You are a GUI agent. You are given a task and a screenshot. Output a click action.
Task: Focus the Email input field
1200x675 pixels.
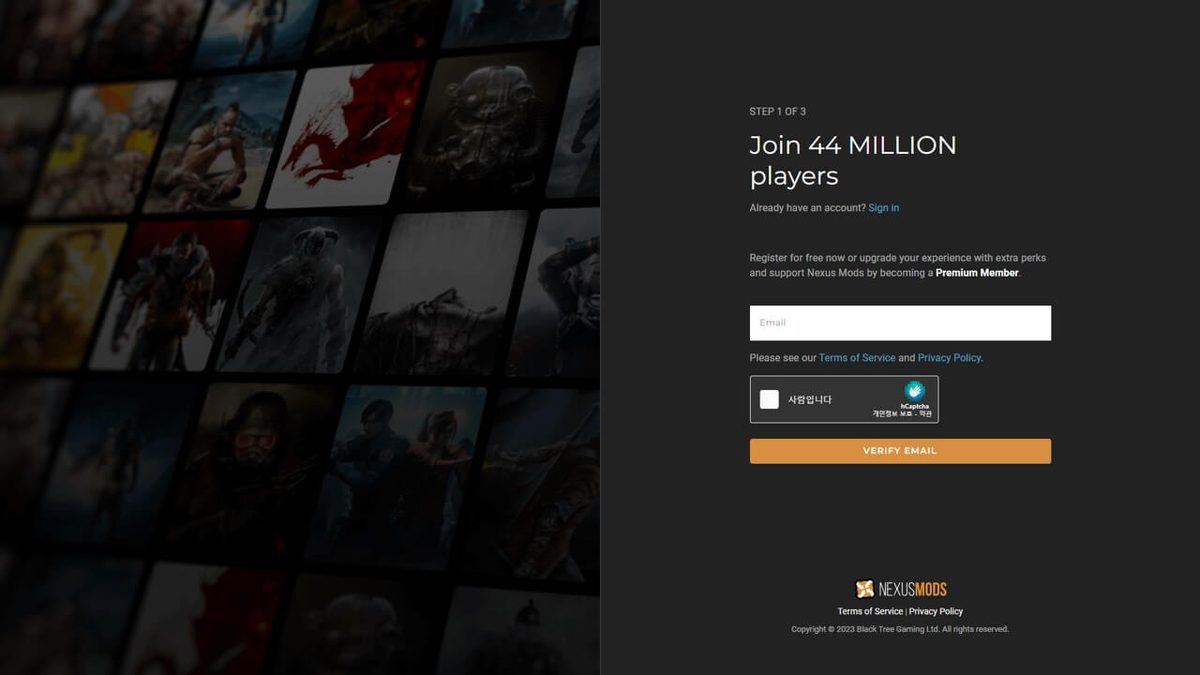900,323
